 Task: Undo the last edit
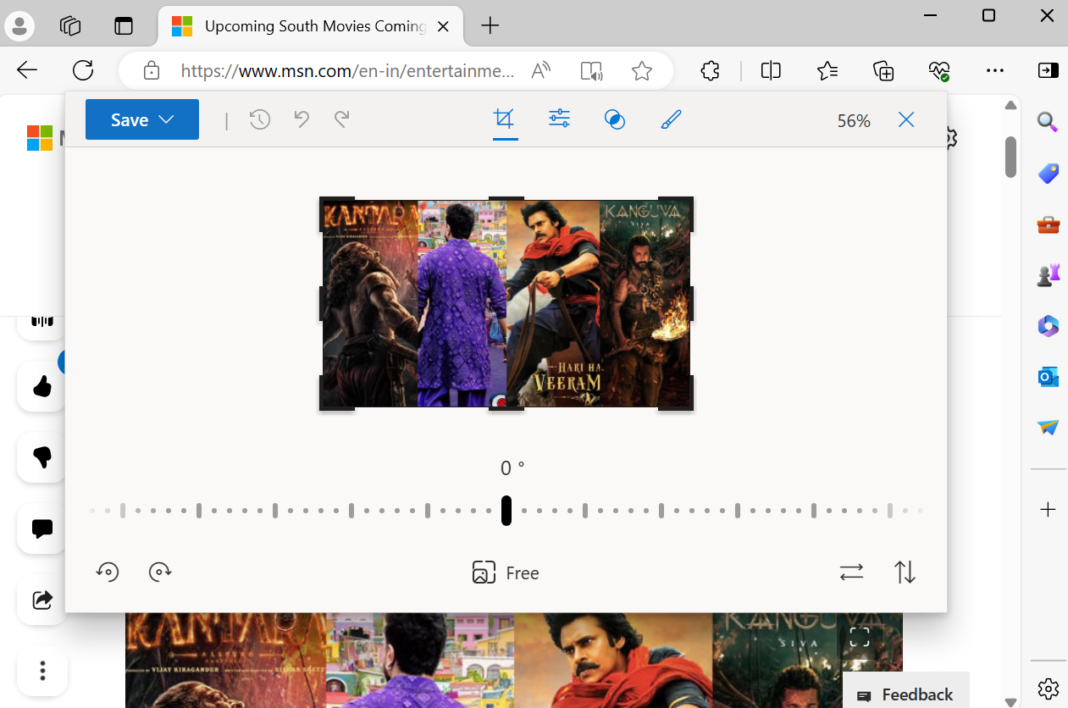coord(302,119)
